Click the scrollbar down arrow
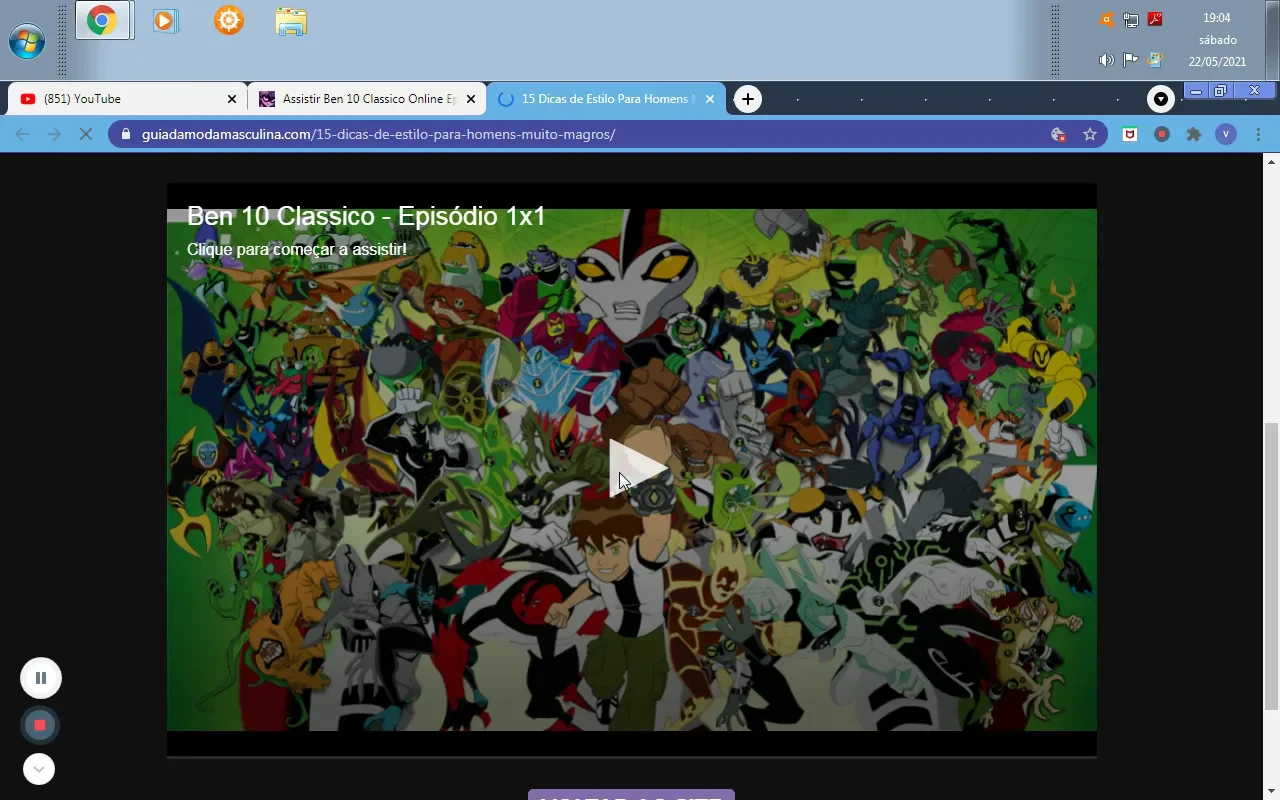 [x=1272, y=792]
